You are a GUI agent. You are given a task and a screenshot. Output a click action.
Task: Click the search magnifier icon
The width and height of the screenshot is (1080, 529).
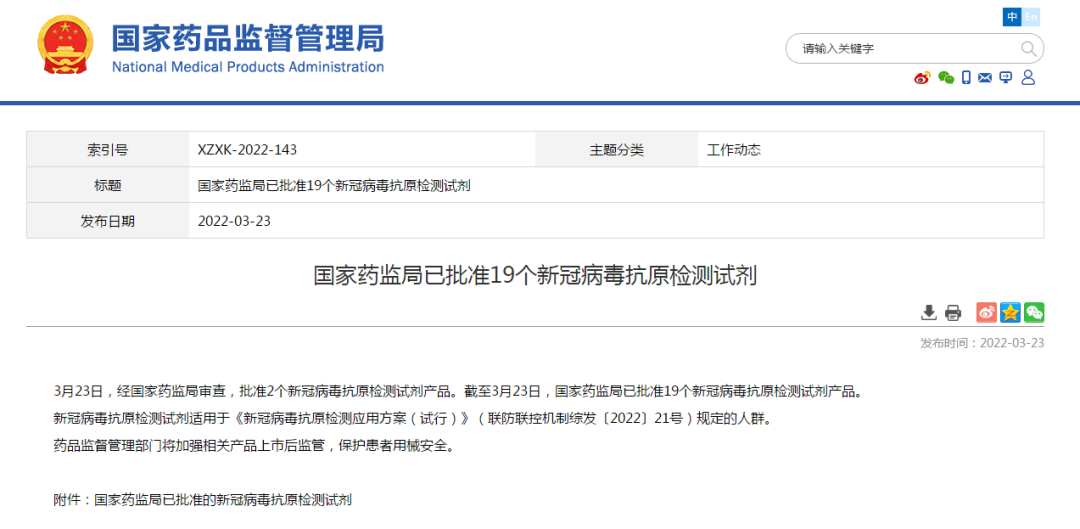click(1028, 48)
